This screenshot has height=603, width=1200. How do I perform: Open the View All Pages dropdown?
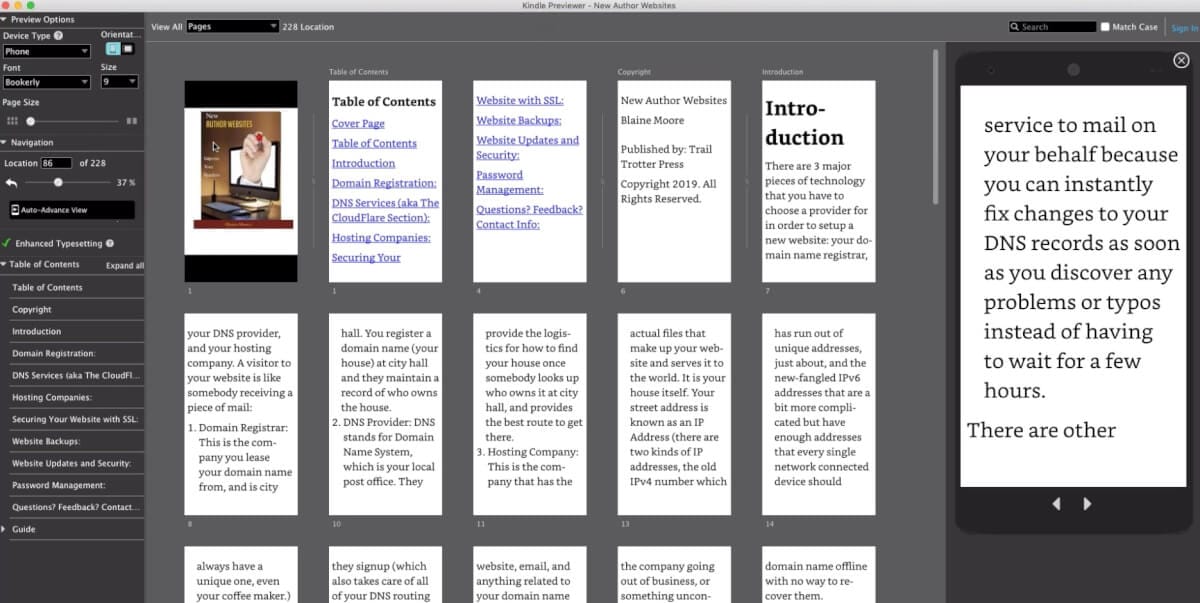pyautogui.click(x=232, y=27)
